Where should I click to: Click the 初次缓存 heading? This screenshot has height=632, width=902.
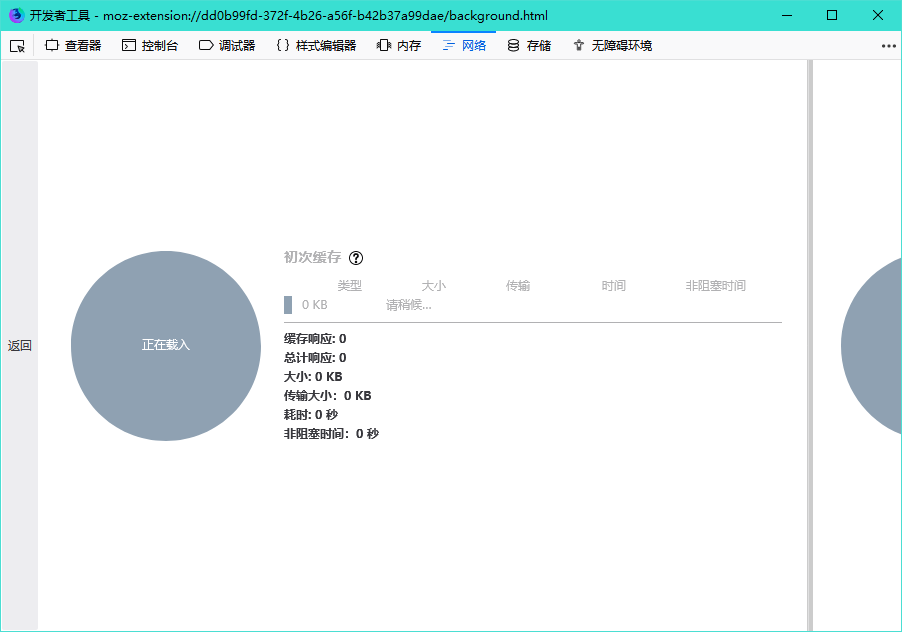[312, 257]
